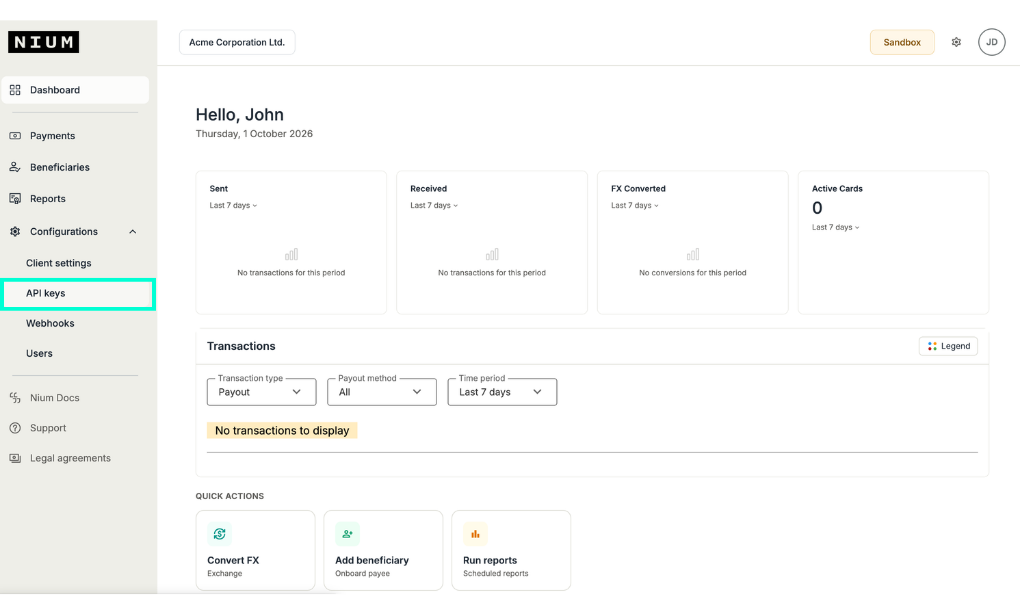
Task: Click the Run reports bar chart icon
Action: point(476,534)
